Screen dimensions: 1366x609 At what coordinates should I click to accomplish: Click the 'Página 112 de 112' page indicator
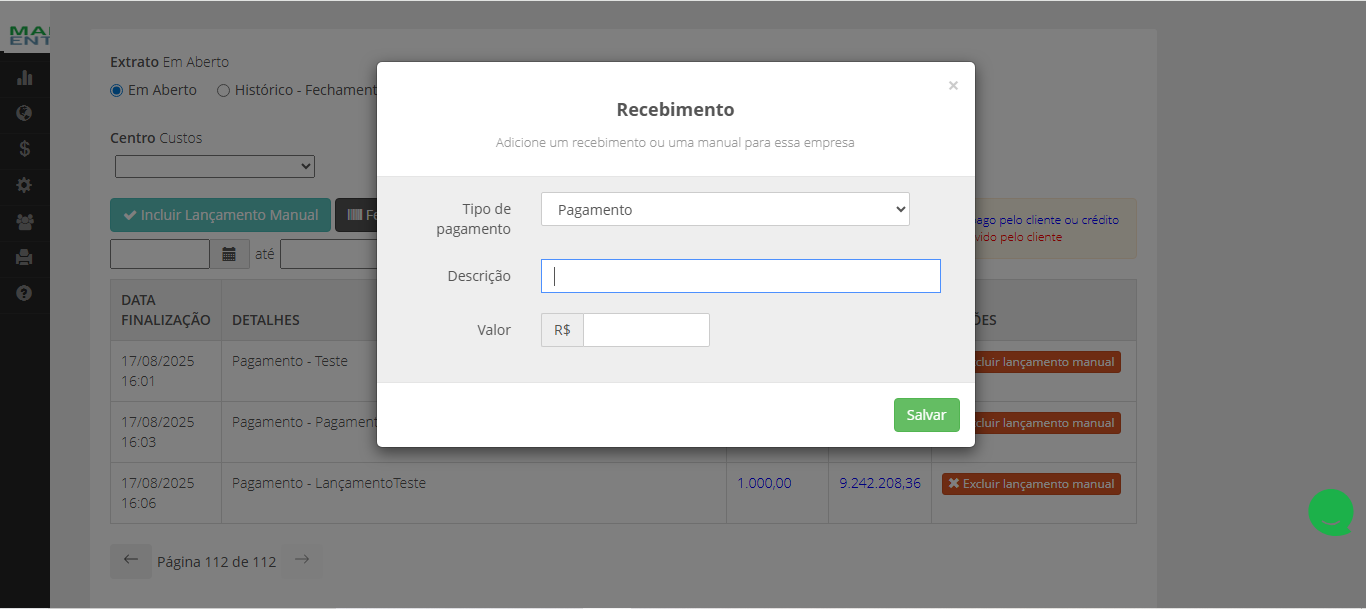pos(216,562)
